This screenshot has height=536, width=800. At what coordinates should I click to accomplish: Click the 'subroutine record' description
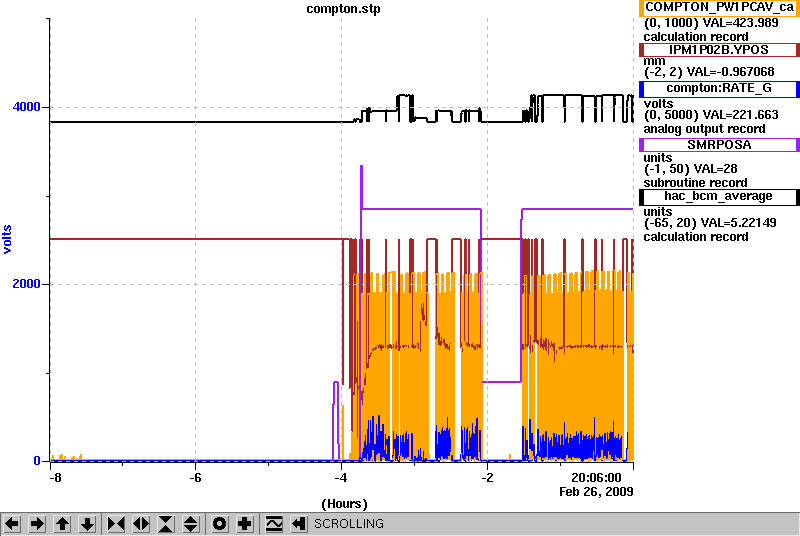[695, 183]
